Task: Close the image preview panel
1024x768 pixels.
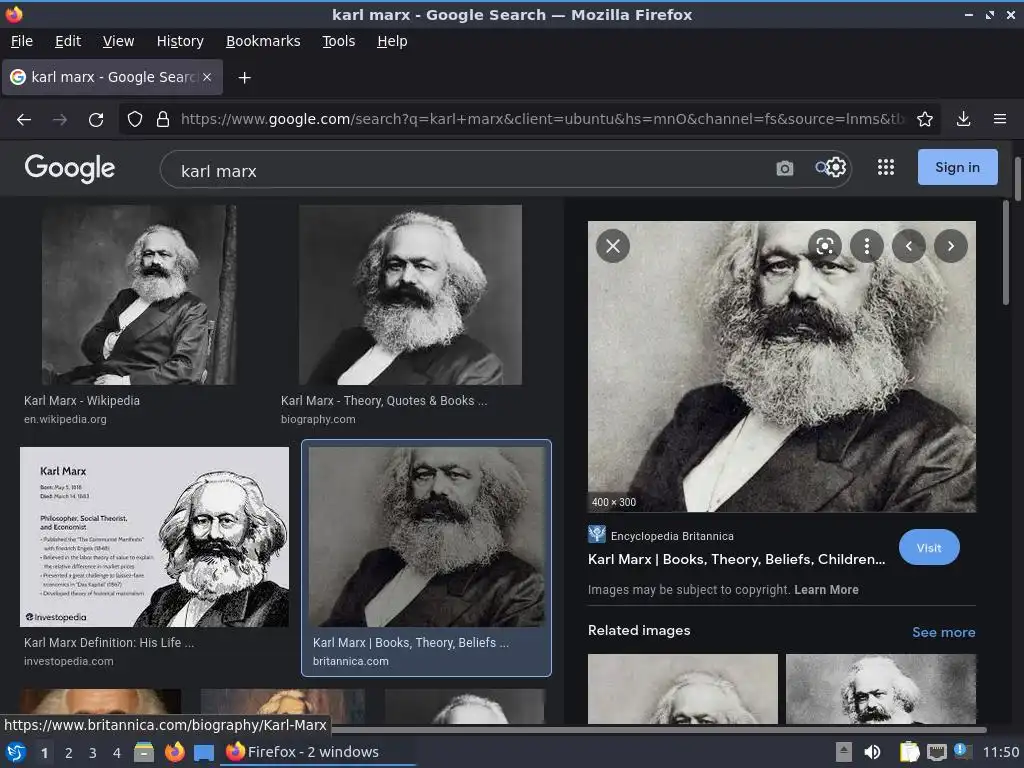Action: point(613,246)
